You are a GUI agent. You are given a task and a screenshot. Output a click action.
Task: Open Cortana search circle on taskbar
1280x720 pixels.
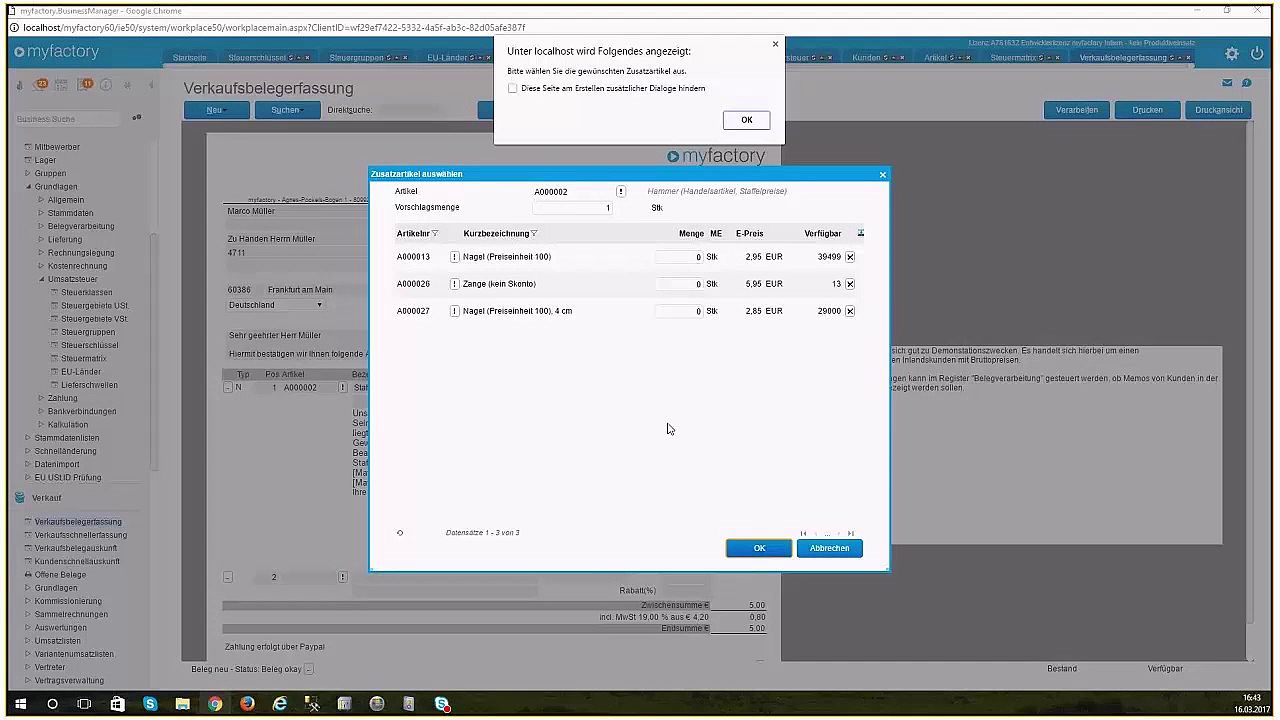52,704
